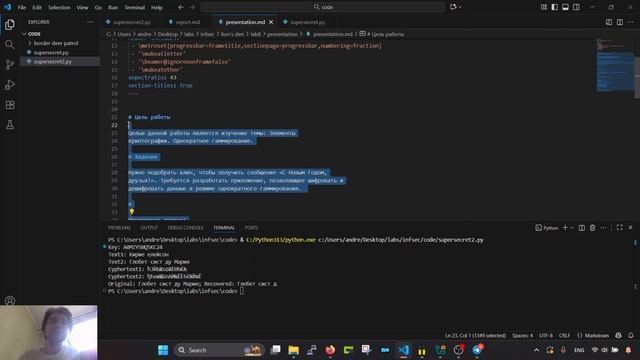Open the Source Control view
The height and width of the screenshot is (360, 640).
click(10, 64)
